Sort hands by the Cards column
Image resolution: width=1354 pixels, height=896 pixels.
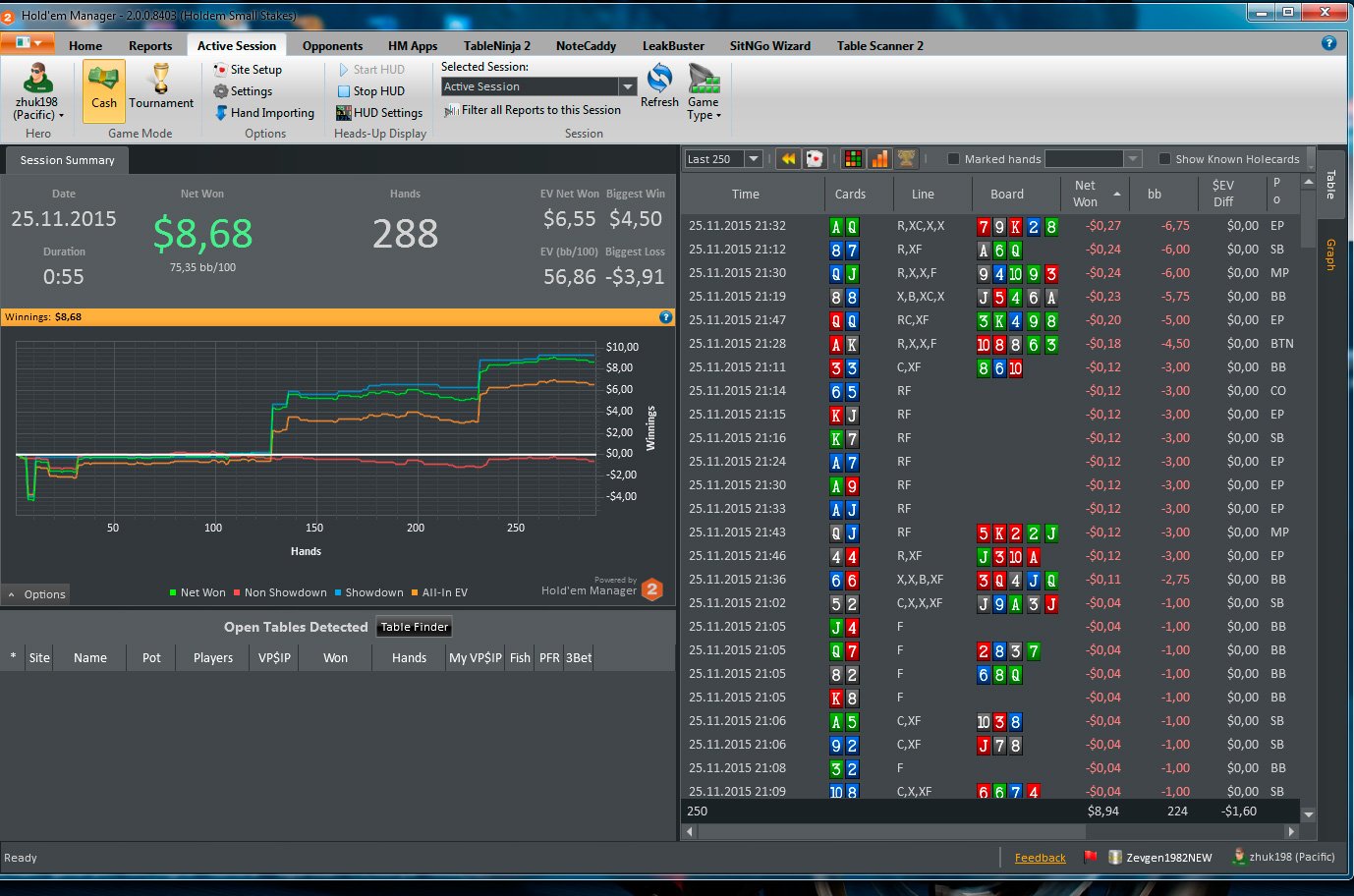pos(850,194)
